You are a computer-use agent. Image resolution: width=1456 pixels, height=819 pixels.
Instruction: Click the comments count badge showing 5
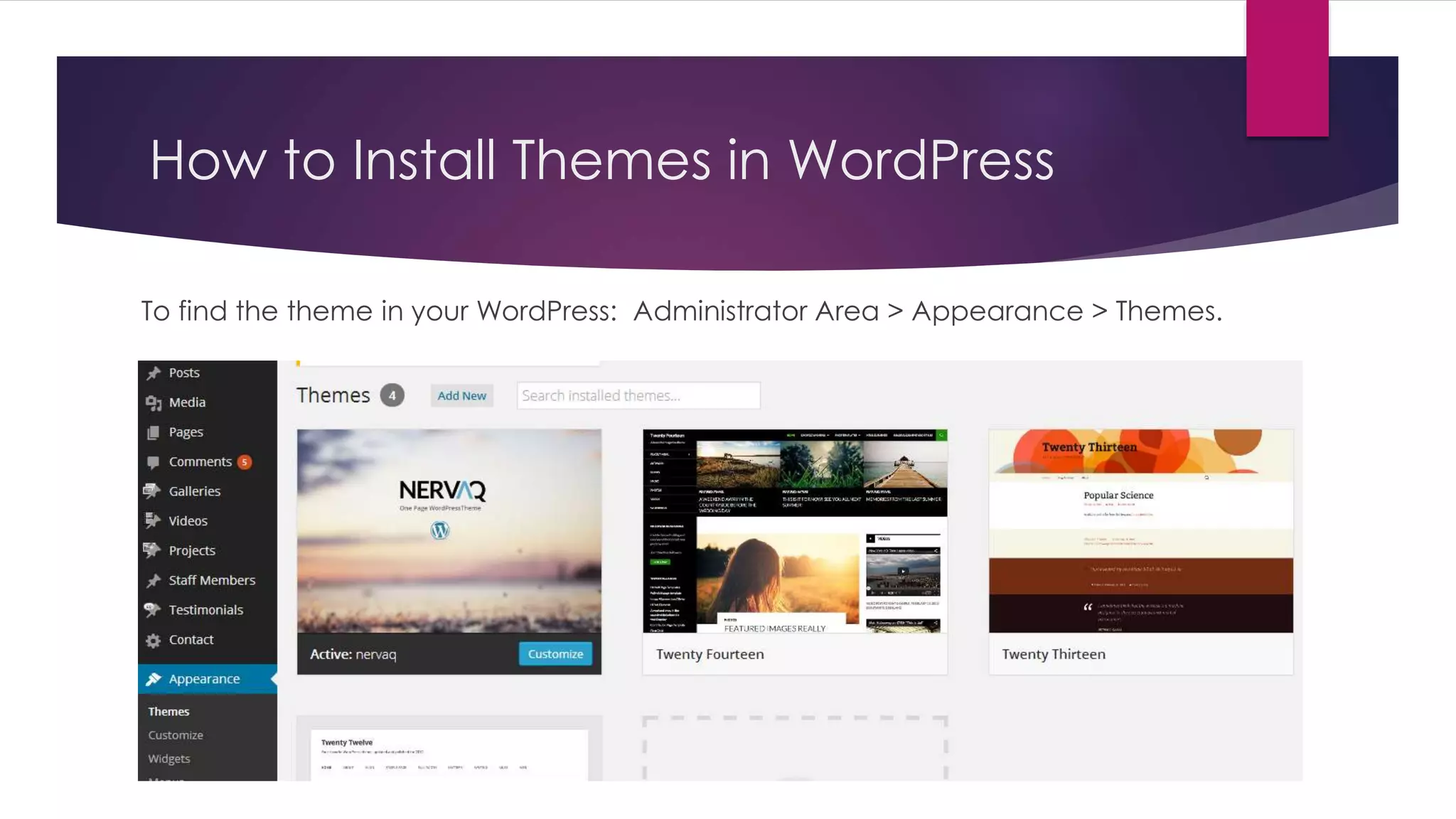245,462
